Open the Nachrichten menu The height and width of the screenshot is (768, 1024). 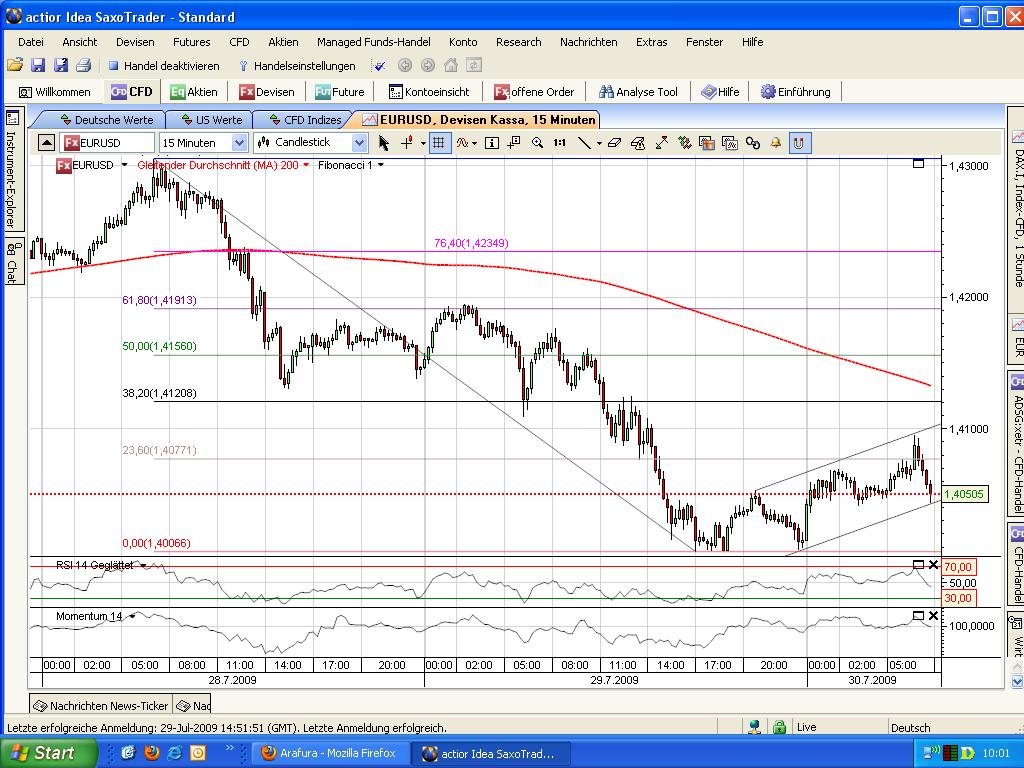click(x=589, y=42)
